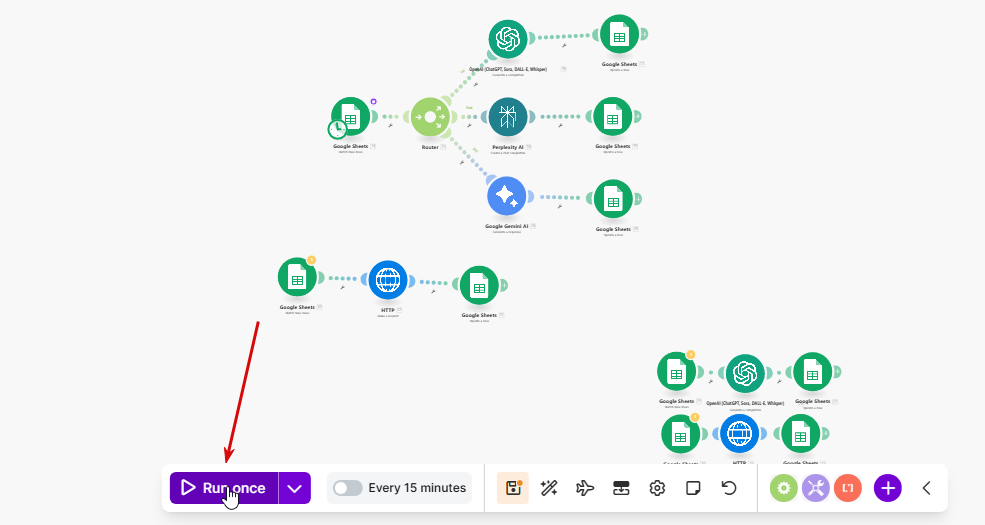Click the airplane Explain flow icon
This screenshot has height=525, width=985.
[x=585, y=488]
